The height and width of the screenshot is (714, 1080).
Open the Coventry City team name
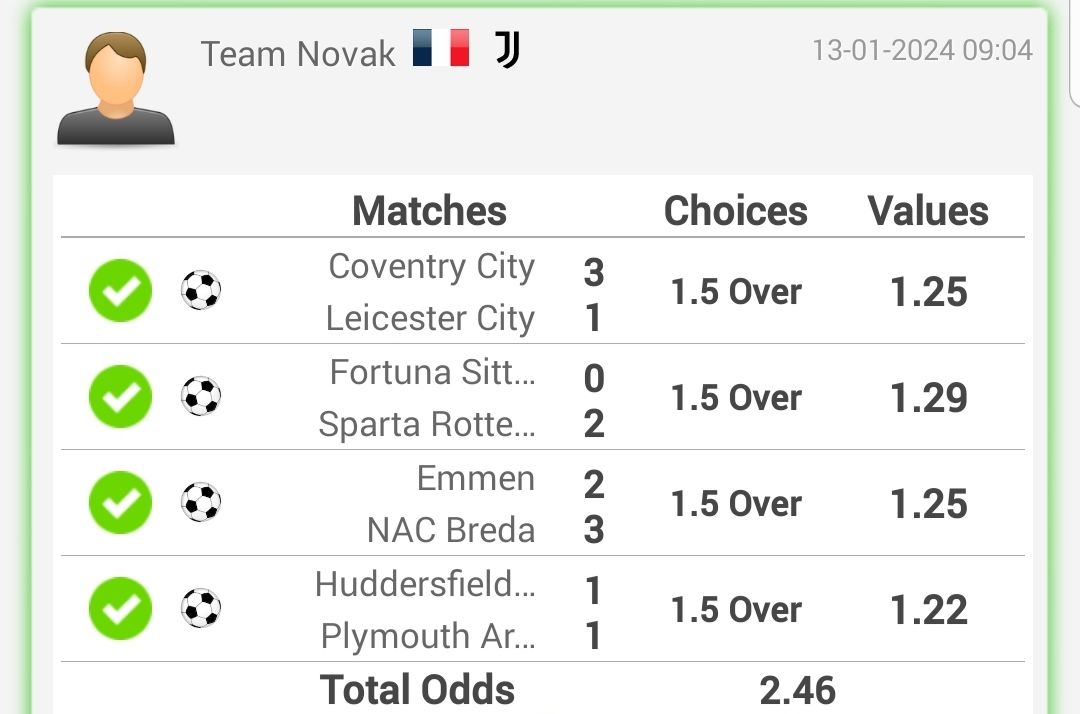tap(432, 266)
